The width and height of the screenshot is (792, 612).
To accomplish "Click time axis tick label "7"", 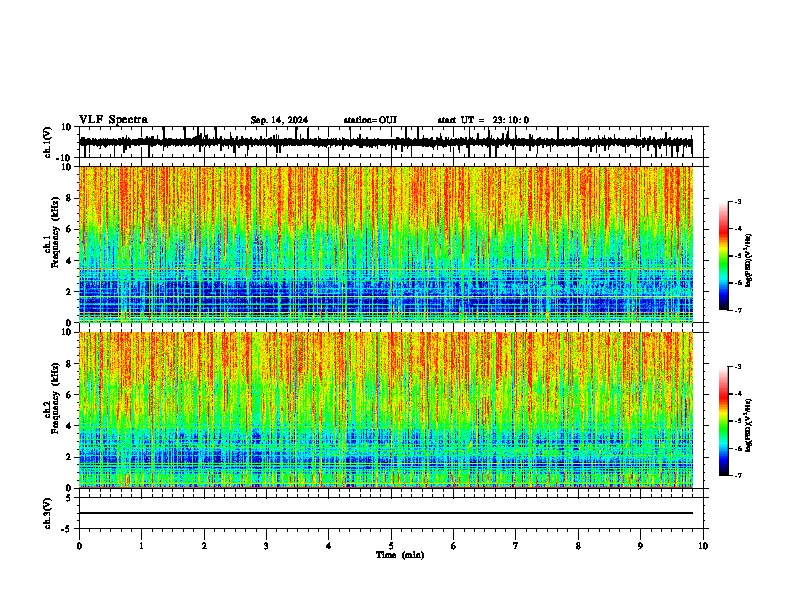I will point(516,546).
